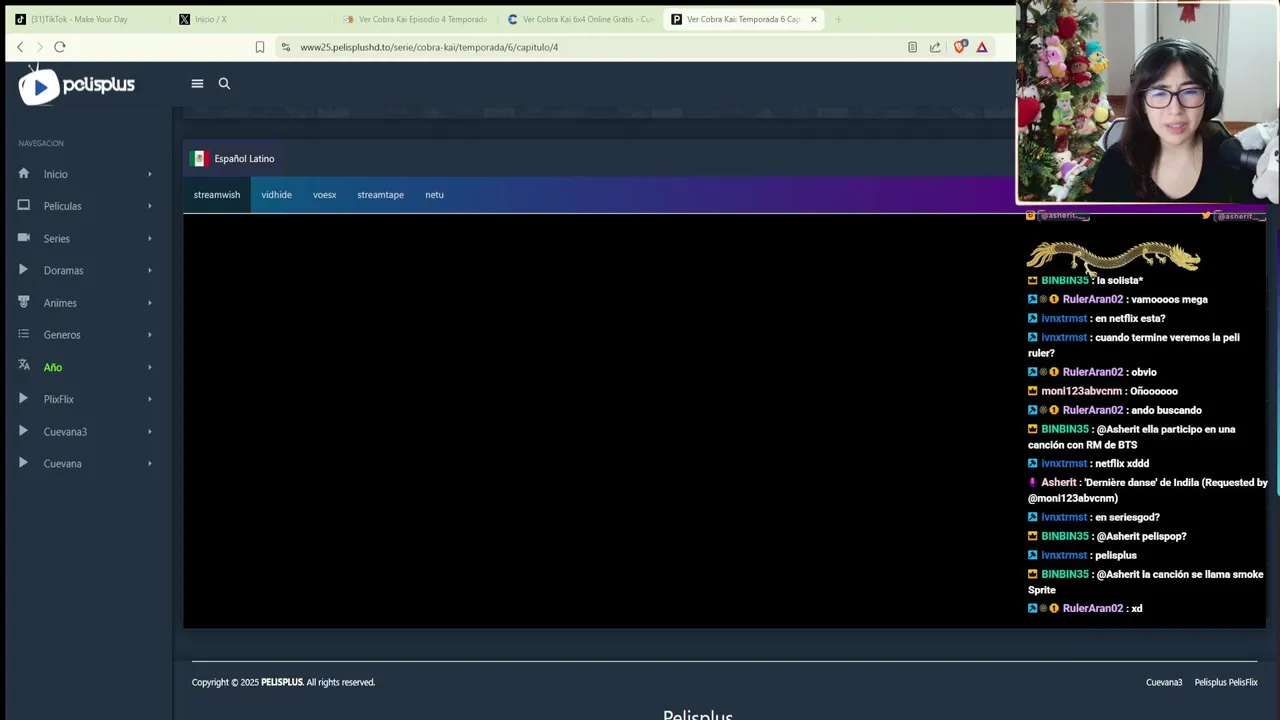Open the site search magnifier icon

click(x=224, y=84)
